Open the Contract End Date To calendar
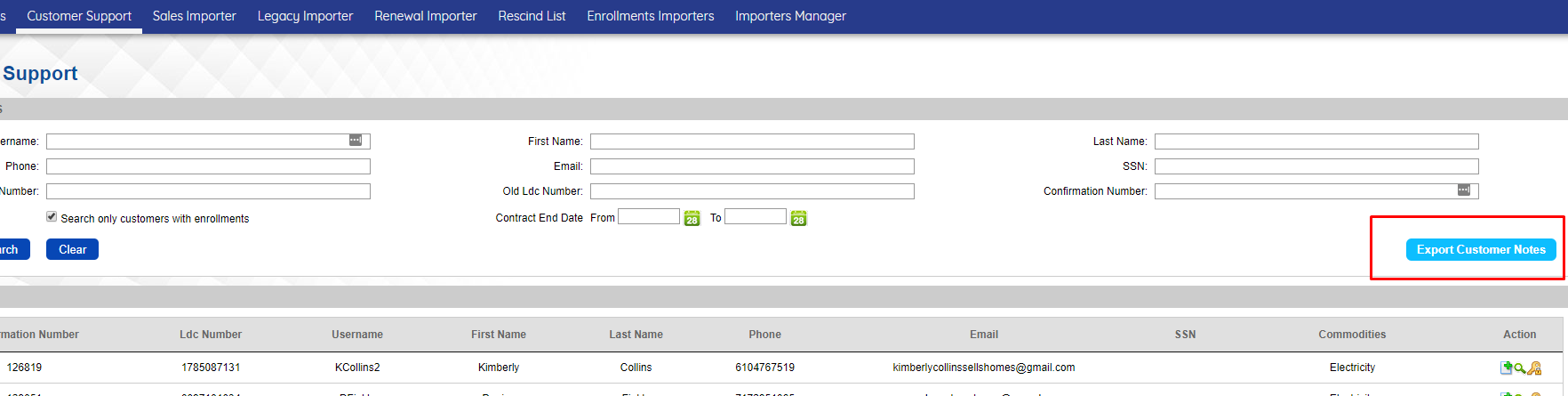The width and height of the screenshot is (1568, 396). [798, 218]
